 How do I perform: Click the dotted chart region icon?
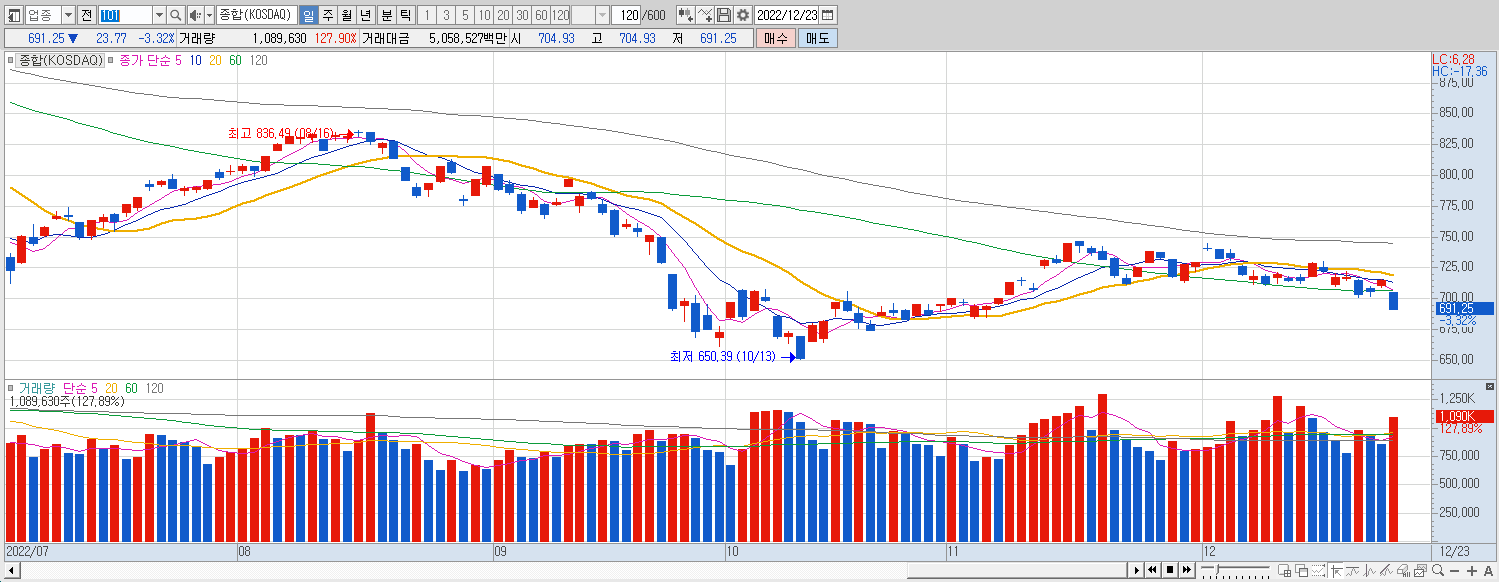pyautogui.click(x=1318, y=571)
